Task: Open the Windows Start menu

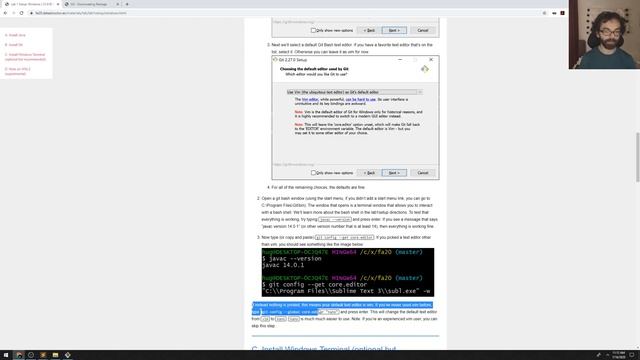Action: (x=6, y=355)
